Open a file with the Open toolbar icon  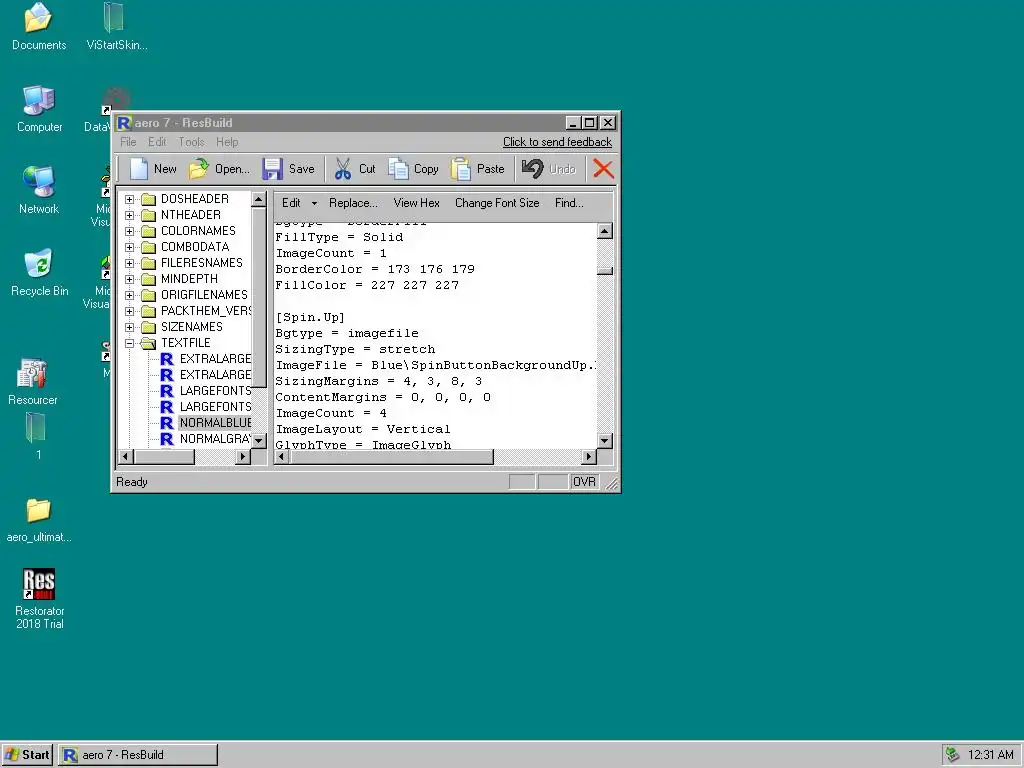click(x=199, y=168)
